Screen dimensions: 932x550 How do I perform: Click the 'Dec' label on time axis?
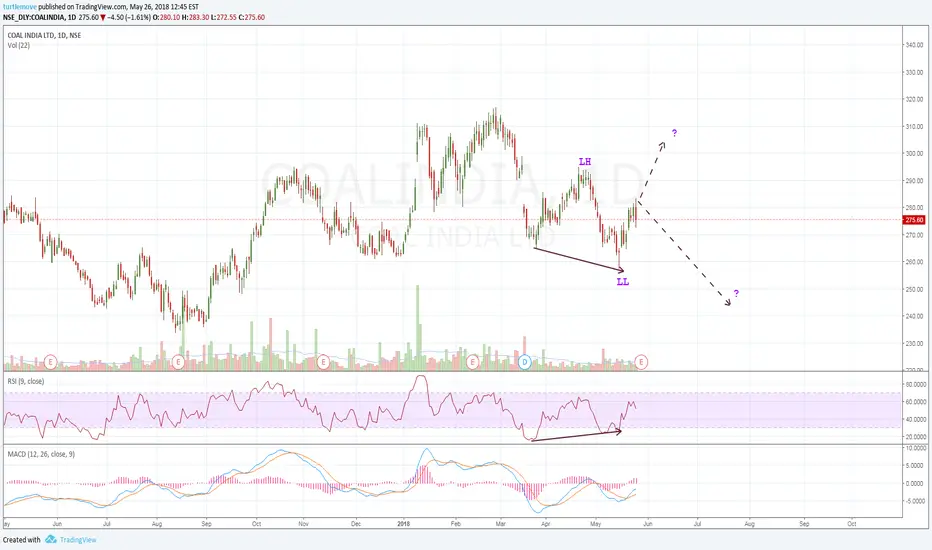[x=355, y=524]
